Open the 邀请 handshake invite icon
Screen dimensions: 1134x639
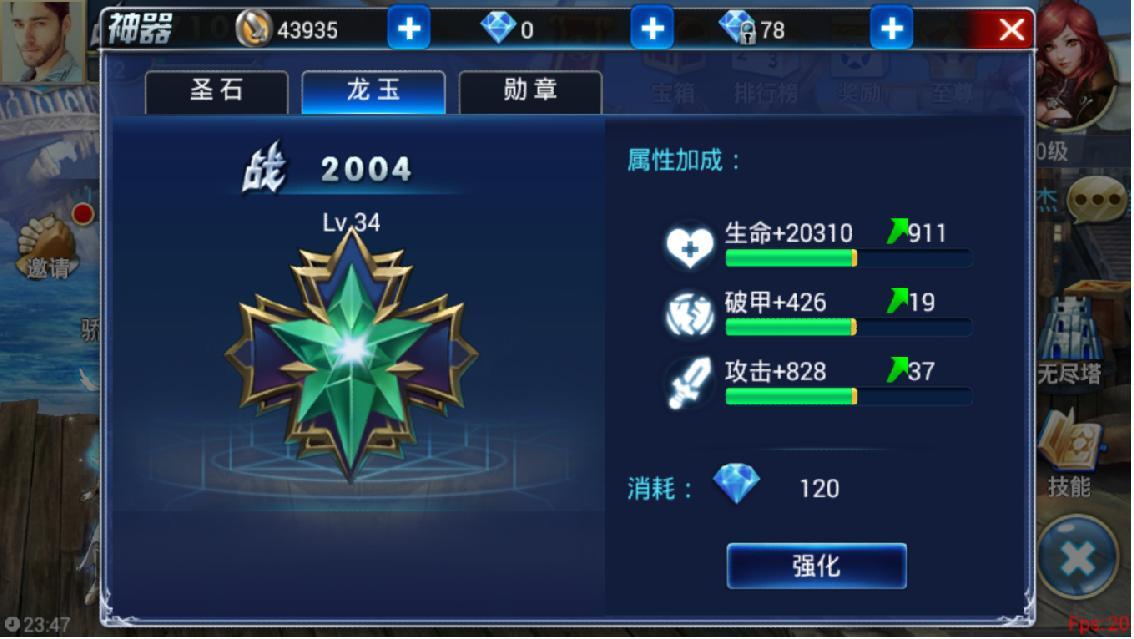48,247
